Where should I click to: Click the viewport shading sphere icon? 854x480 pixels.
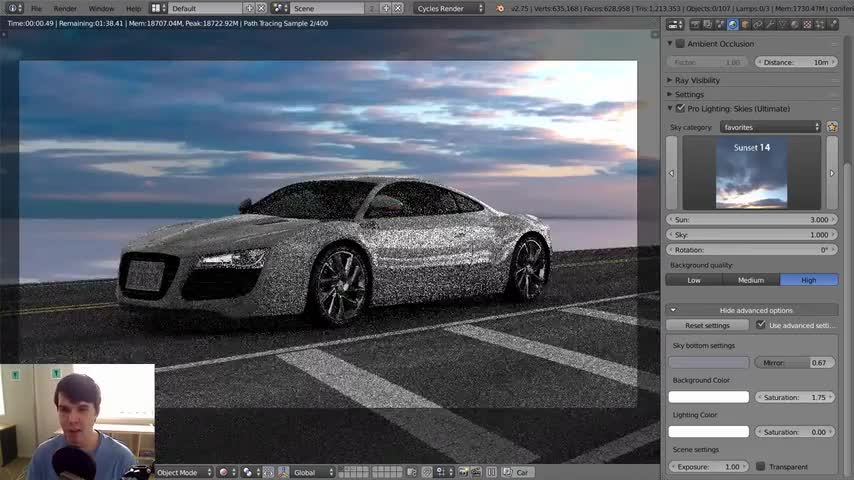coord(223,472)
